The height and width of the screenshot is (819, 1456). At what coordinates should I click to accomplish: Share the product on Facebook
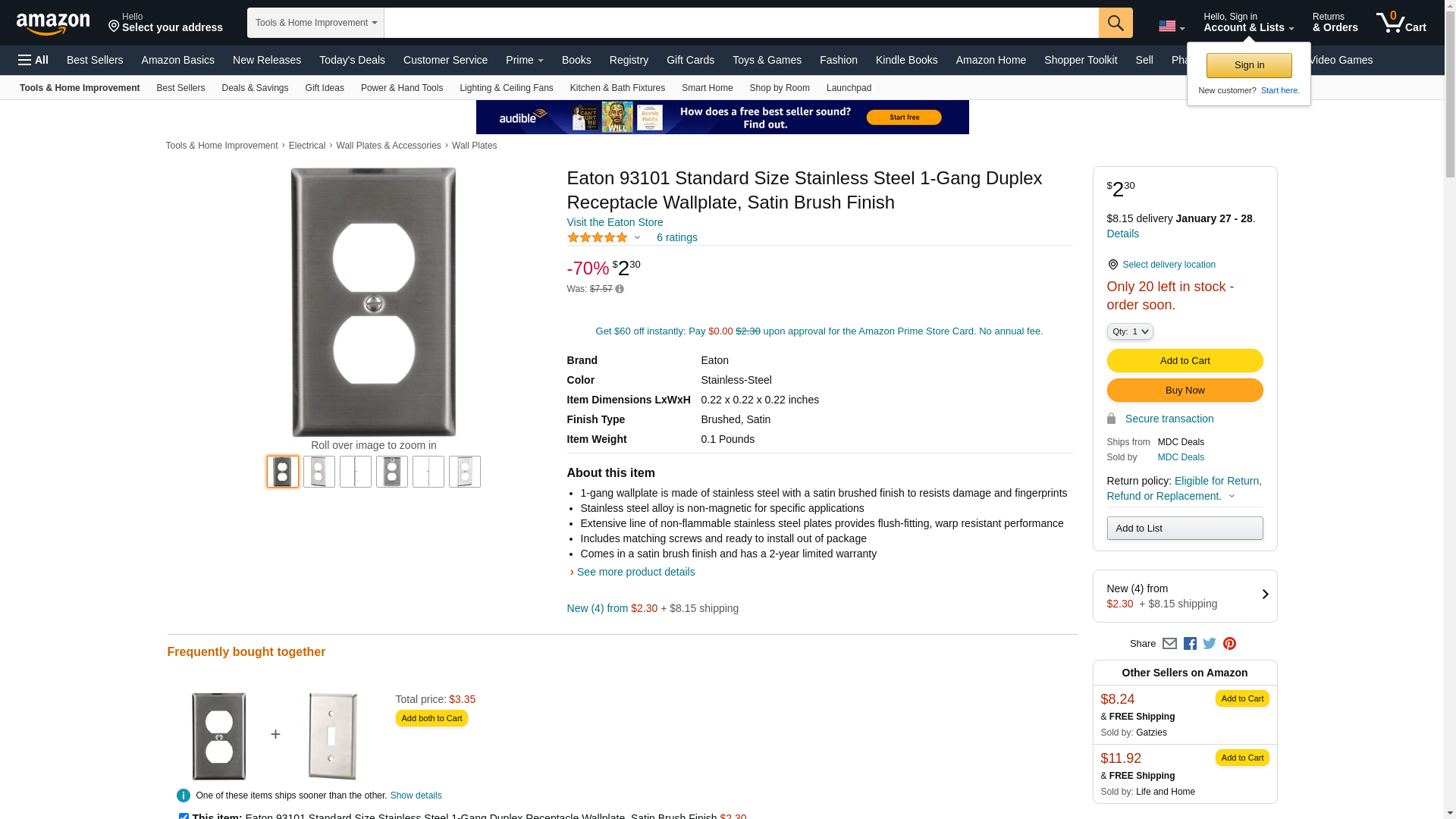[1190, 644]
